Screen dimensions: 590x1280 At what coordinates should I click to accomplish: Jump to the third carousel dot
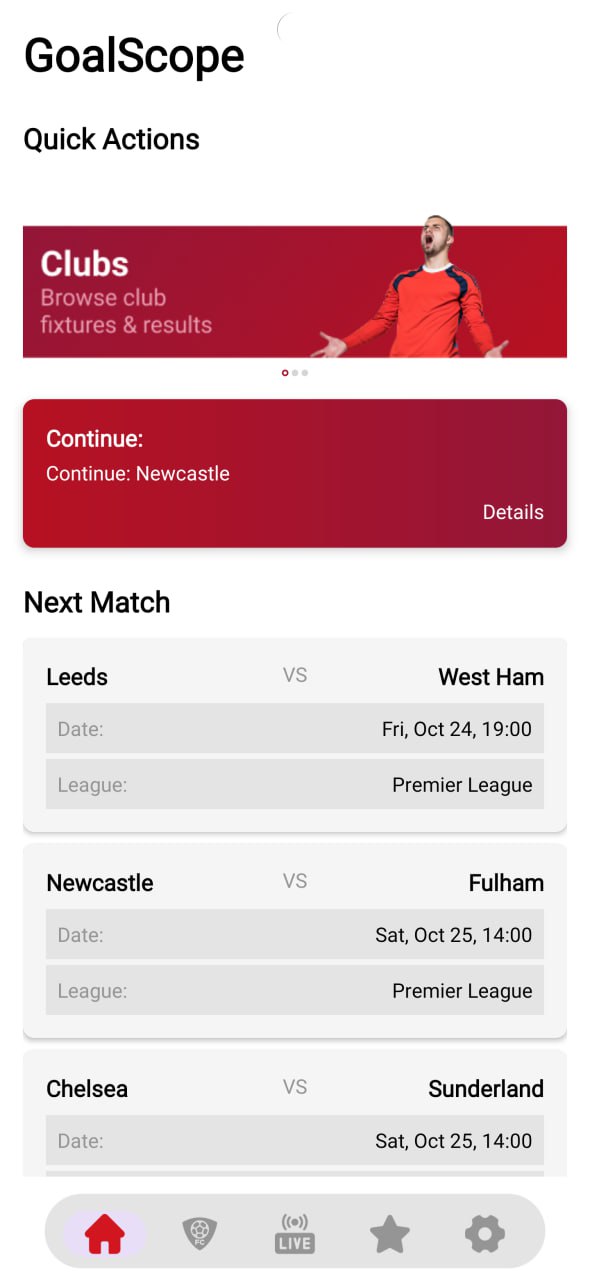point(305,372)
